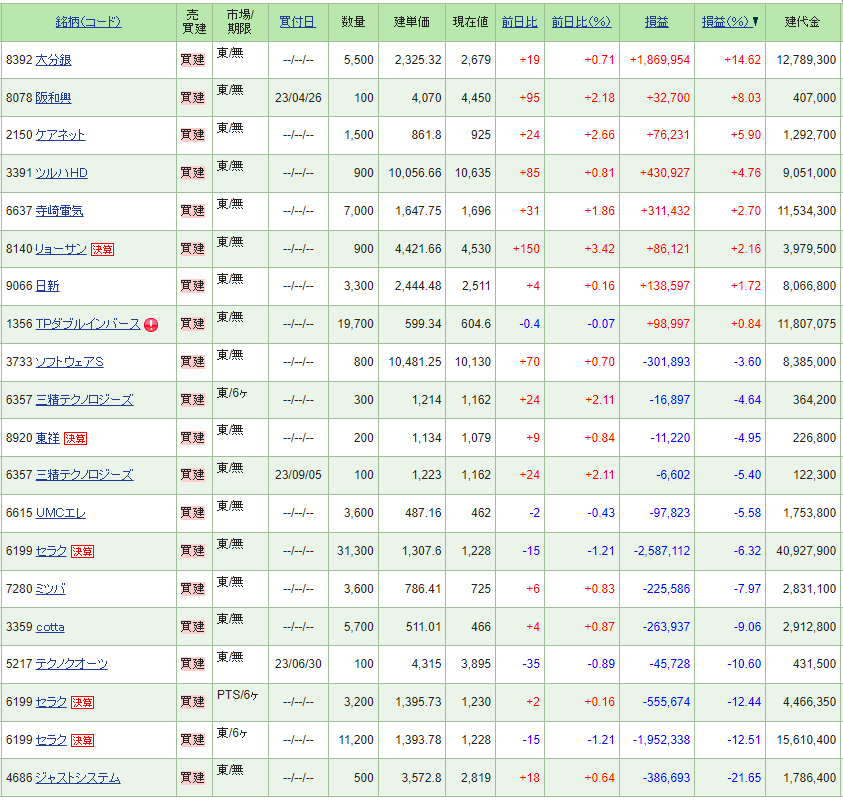Viewport: 843px width, 804px height.
Task: Select the 23/06/30 purchase date cell
Action: pos(298,664)
